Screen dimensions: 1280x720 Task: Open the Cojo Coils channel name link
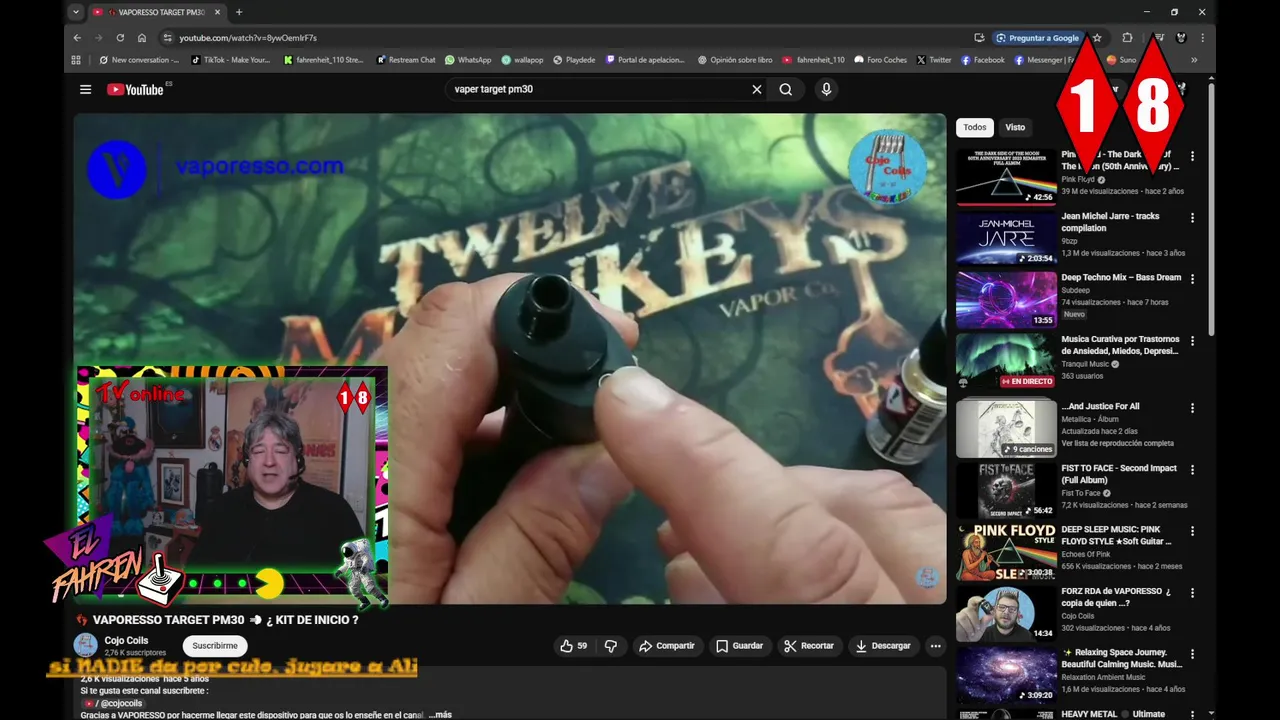point(126,640)
